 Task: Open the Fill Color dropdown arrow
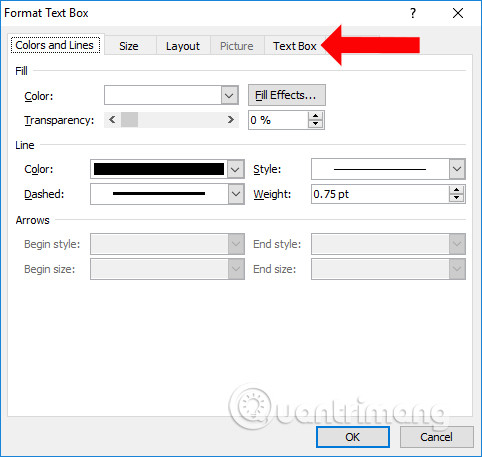click(x=229, y=96)
